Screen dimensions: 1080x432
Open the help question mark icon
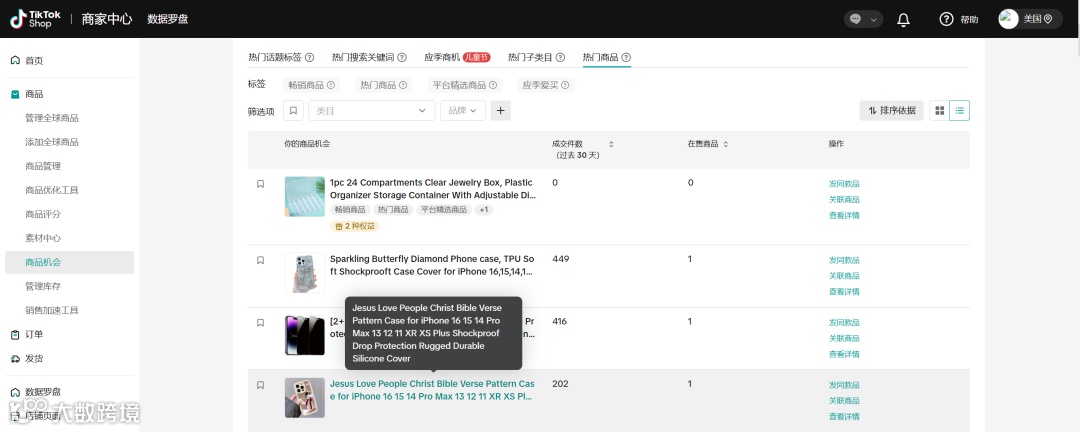click(946, 19)
